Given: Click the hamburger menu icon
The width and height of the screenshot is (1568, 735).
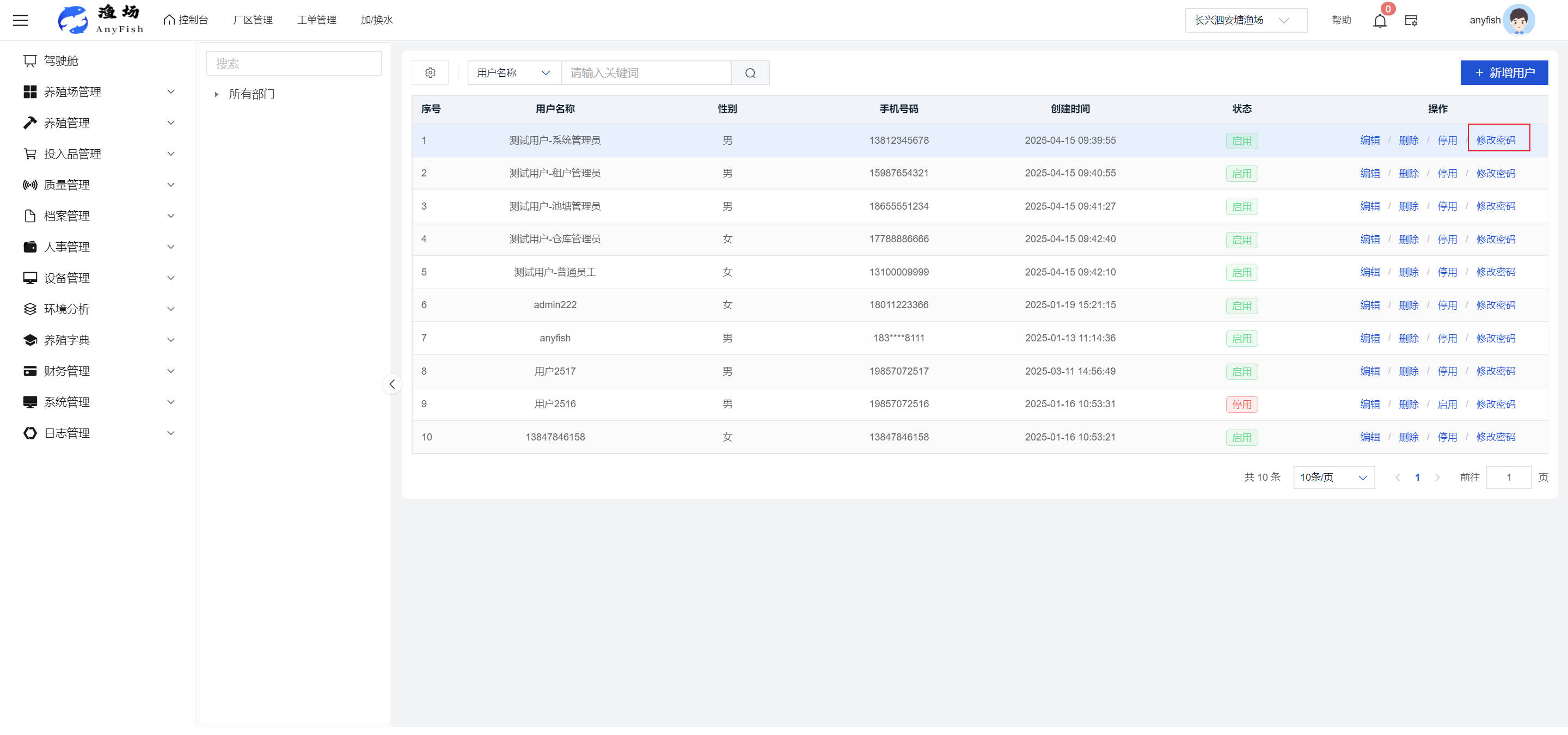Looking at the screenshot, I should pyautogui.click(x=20, y=20).
